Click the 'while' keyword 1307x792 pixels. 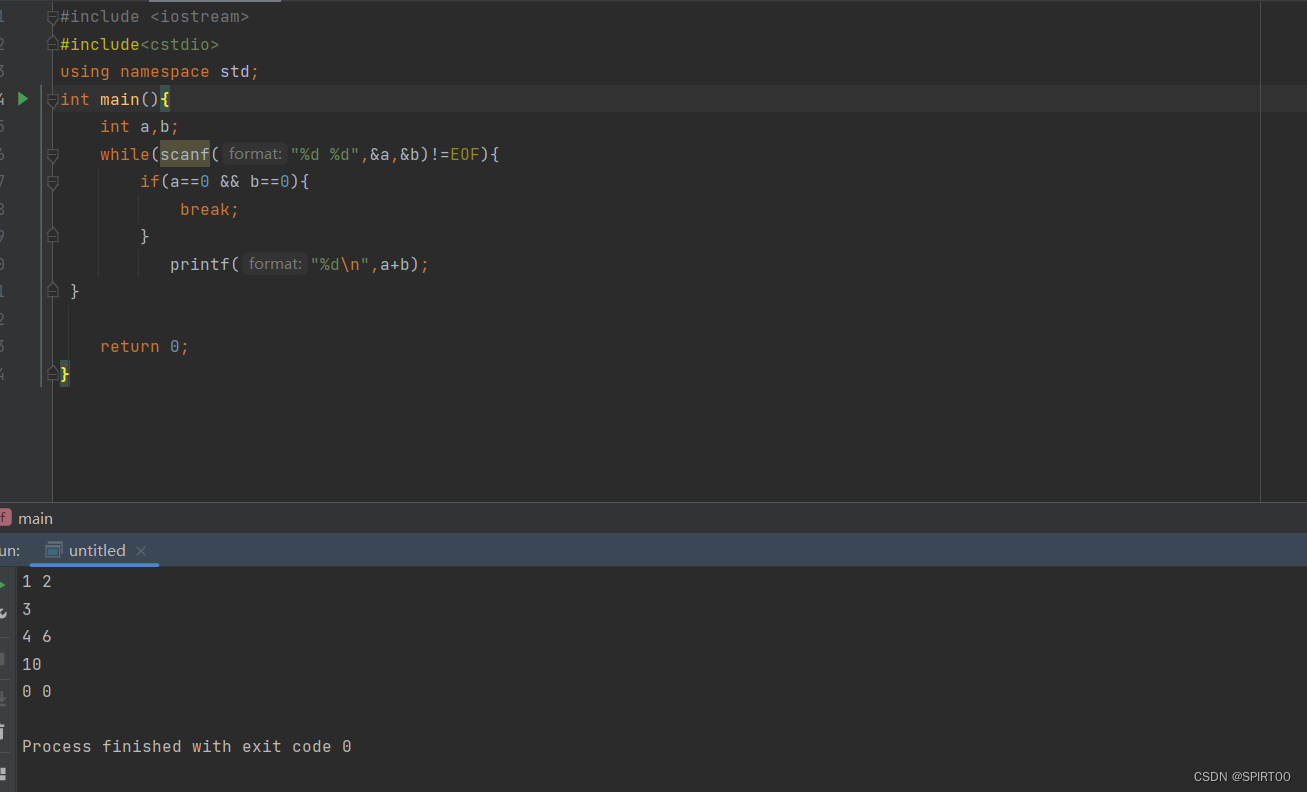[x=125, y=154]
